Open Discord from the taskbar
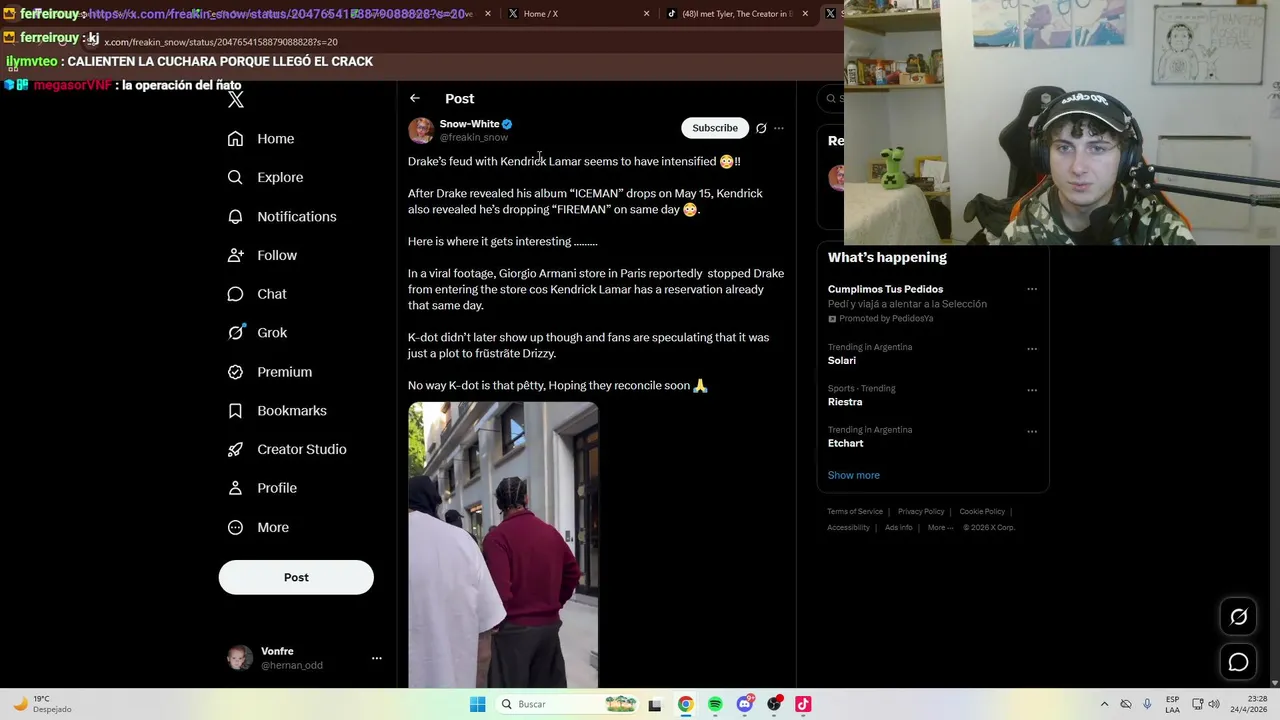This screenshot has height=720, width=1280. point(744,704)
